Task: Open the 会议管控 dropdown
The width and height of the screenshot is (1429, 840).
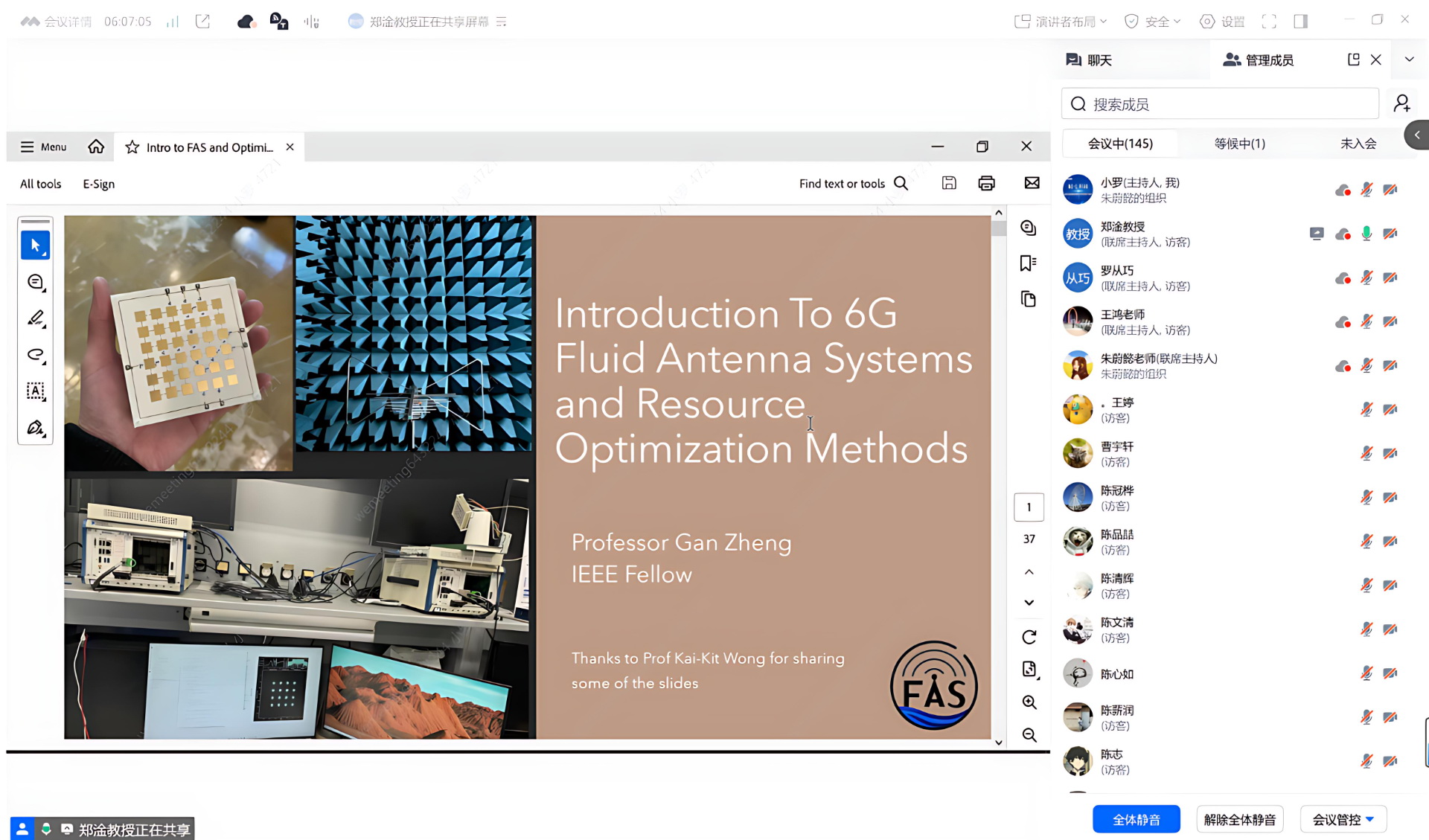Action: 1343,819
